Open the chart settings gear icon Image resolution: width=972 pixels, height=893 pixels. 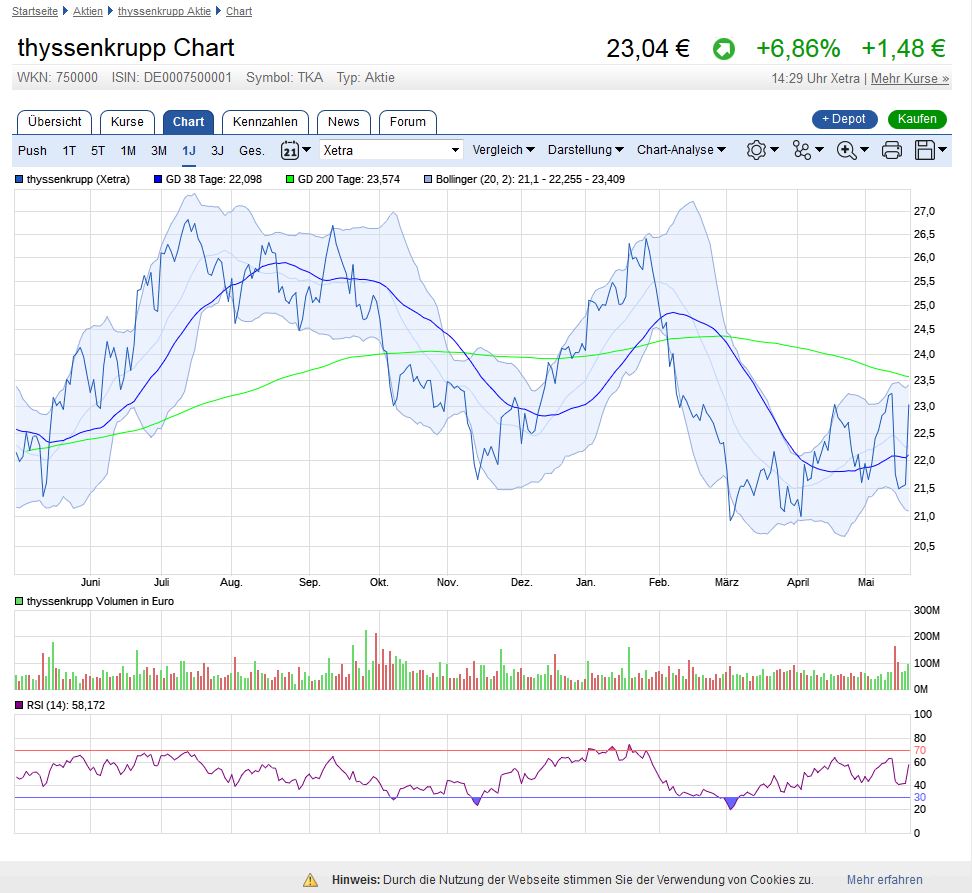pos(757,150)
